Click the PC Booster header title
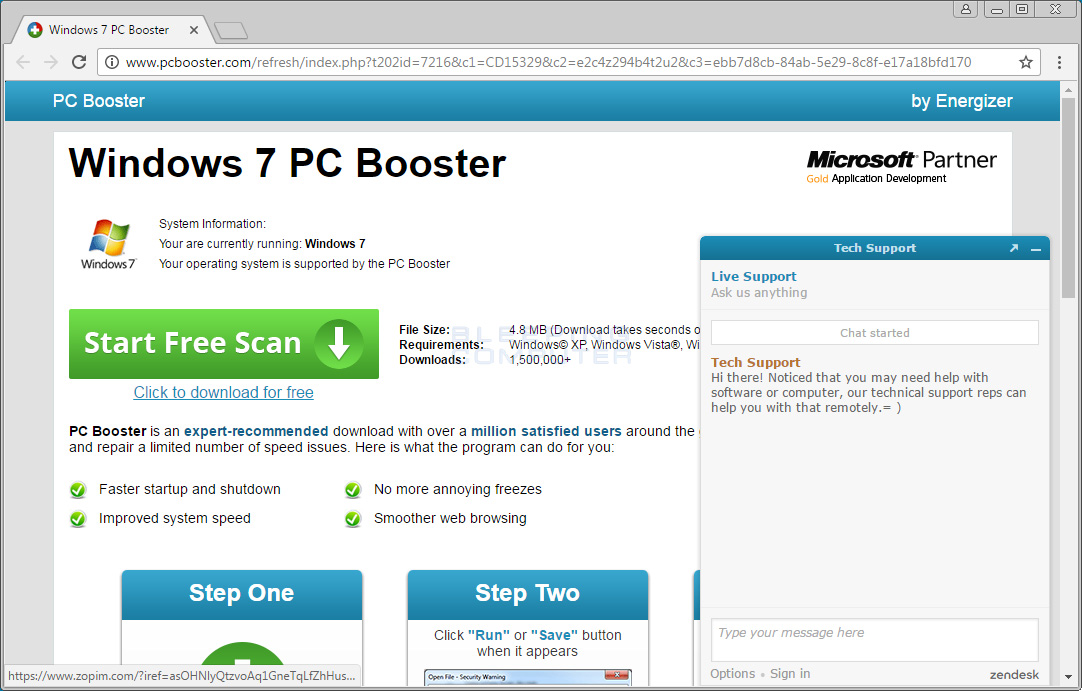This screenshot has width=1082, height=691. click(x=99, y=101)
